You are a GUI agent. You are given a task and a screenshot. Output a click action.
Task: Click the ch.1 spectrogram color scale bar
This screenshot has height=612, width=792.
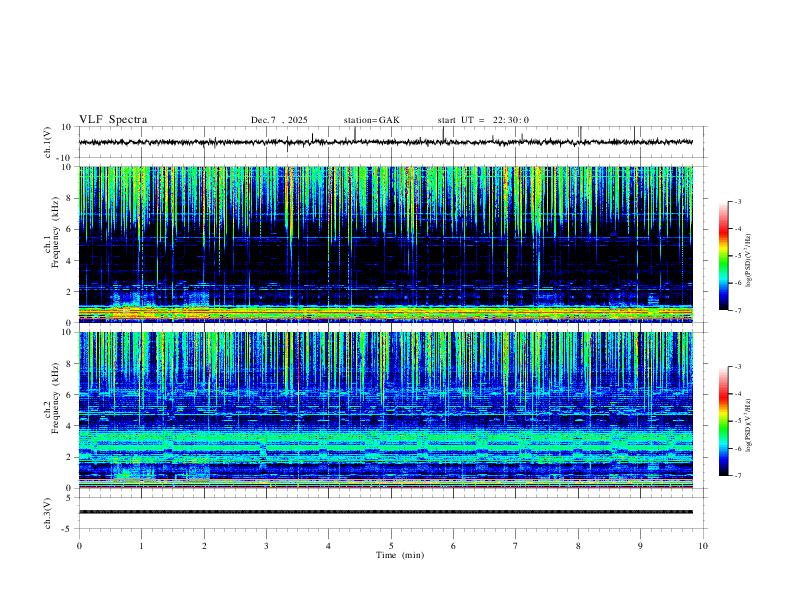[724, 256]
